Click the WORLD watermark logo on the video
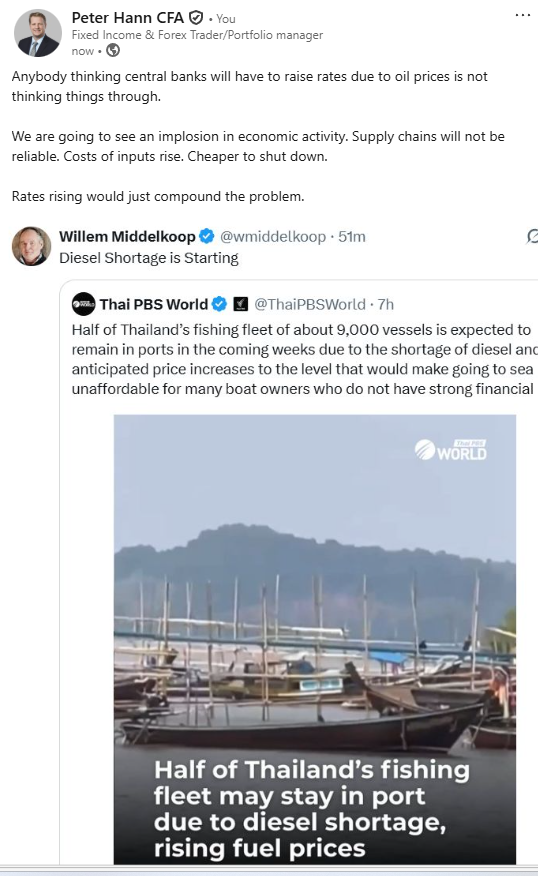 click(x=451, y=450)
